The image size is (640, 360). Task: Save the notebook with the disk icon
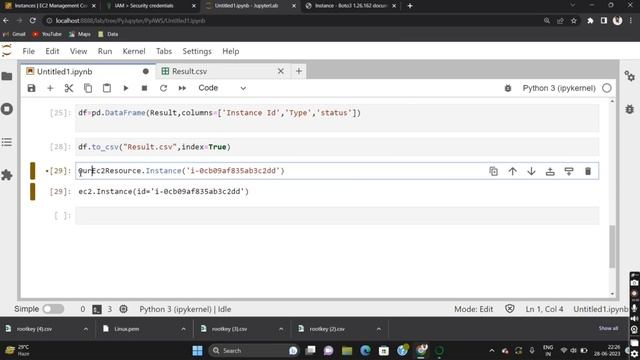(x=31, y=88)
